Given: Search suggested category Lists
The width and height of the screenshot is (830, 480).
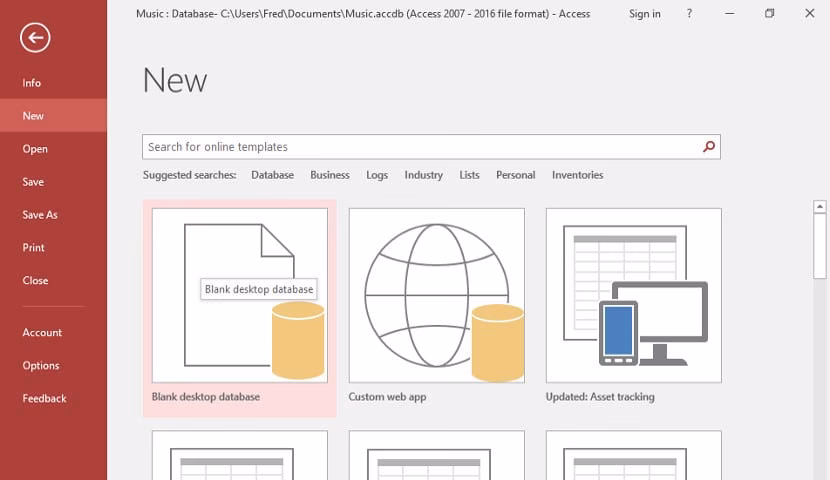Looking at the screenshot, I should (470, 175).
